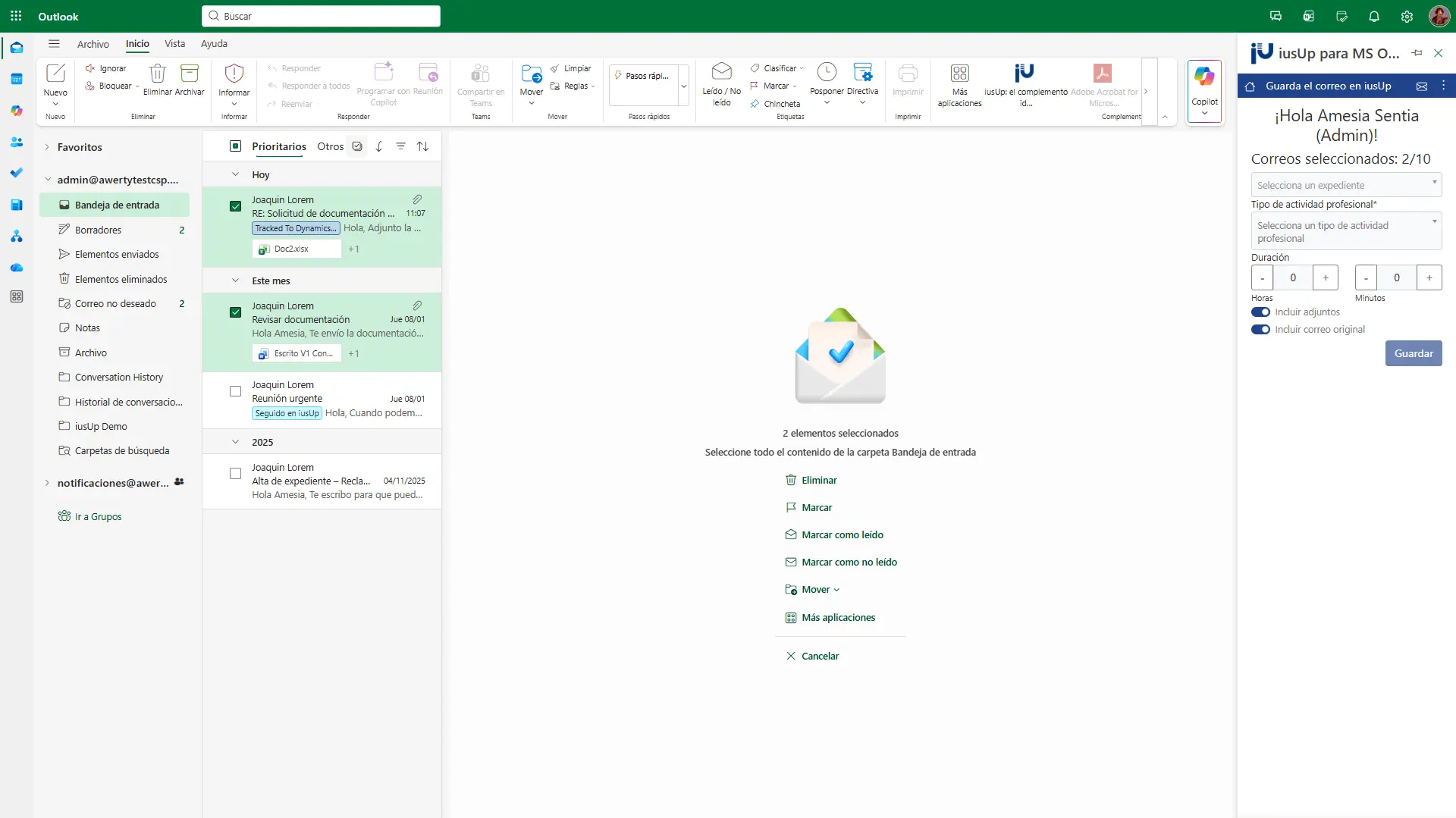The width and height of the screenshot is (1456, 818).
Task: Open the Selecciona un expediente dropdown
Action: [x=1345, y=185]
